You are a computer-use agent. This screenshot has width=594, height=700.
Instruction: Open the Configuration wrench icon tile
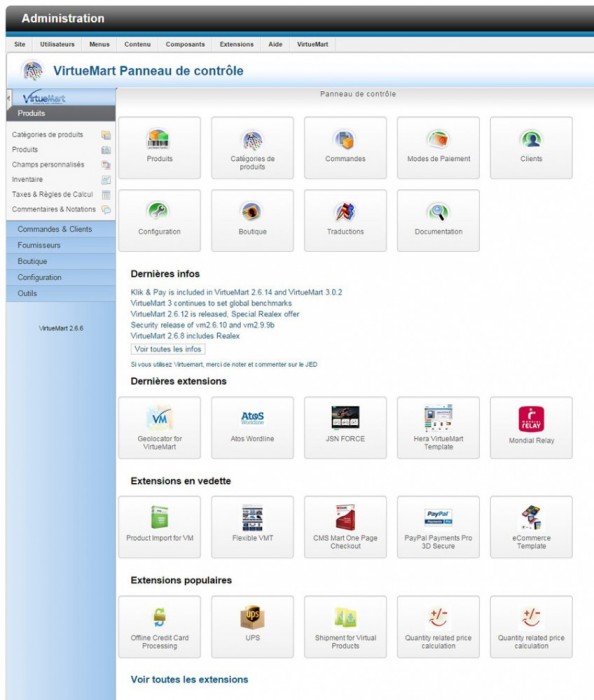(x=159, y=221)
